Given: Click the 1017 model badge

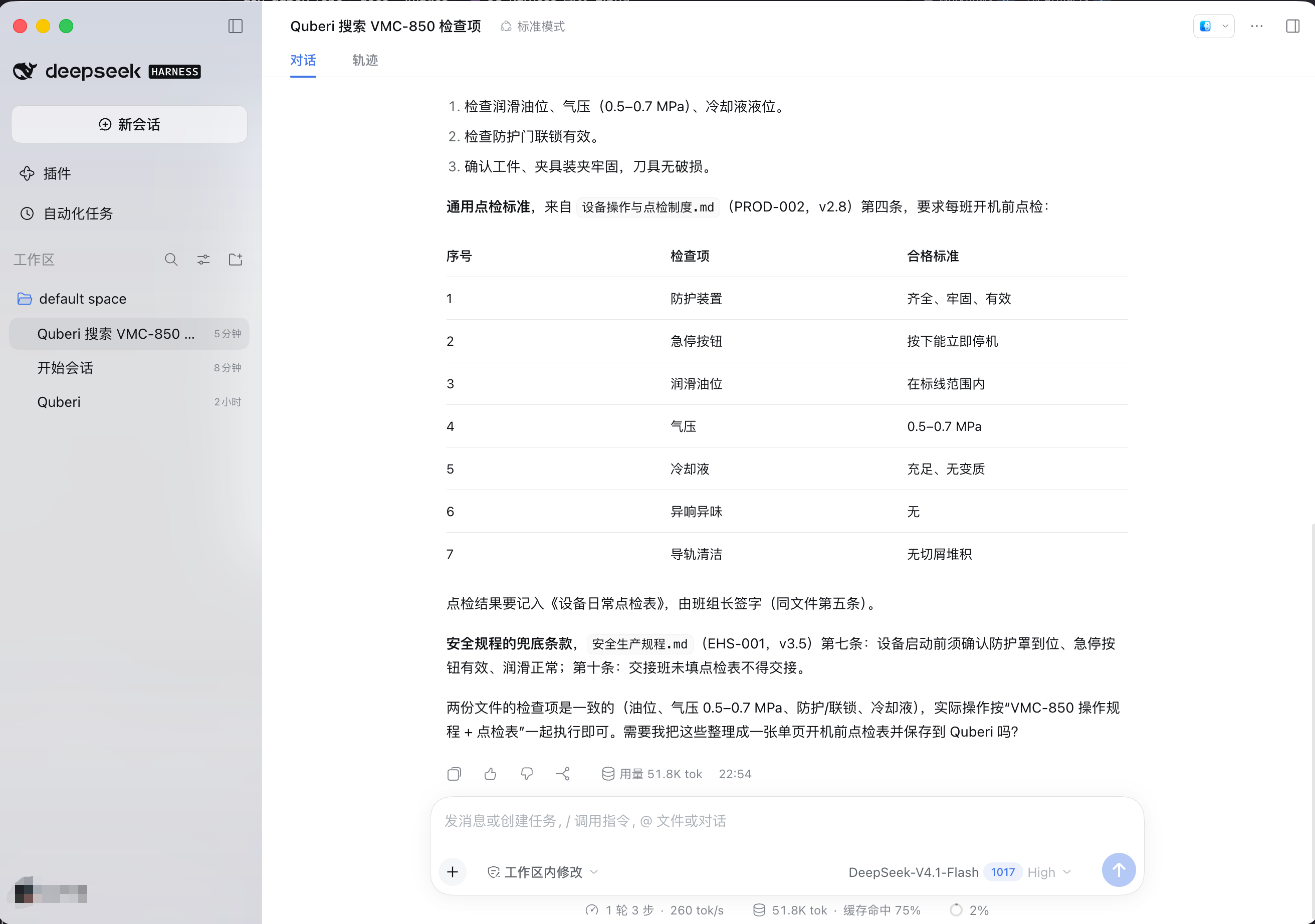Looking at the screenshot, I should coord(1002,872).
